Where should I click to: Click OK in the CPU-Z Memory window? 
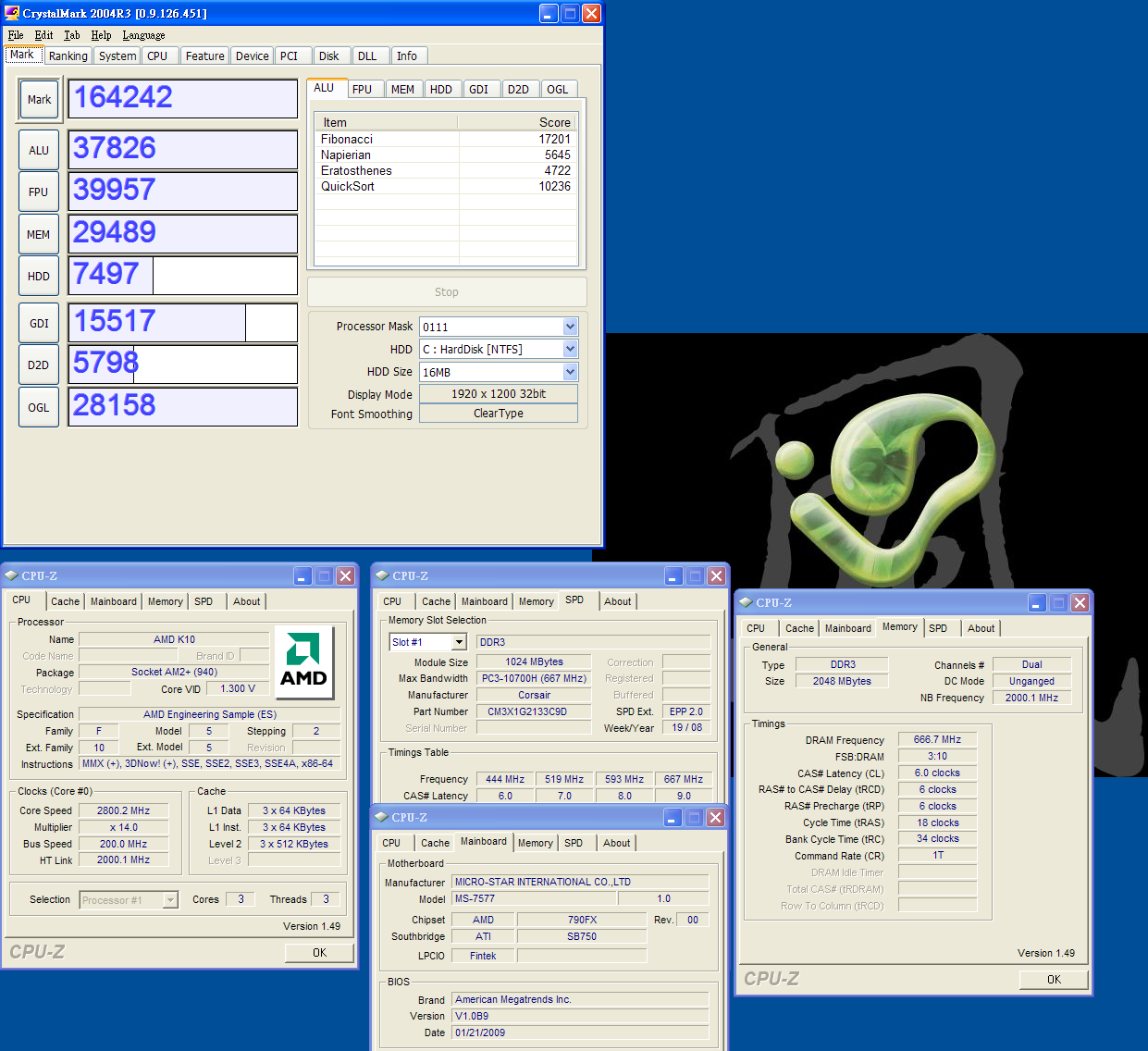(x=1054, y=979)
